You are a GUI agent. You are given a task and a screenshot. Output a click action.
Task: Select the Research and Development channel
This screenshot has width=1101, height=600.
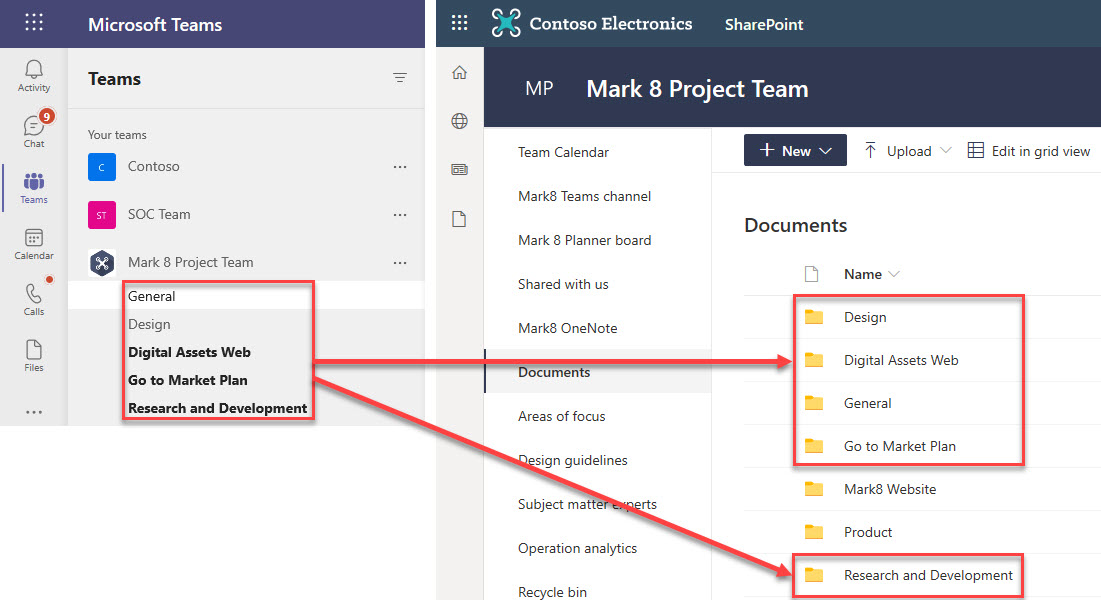[x=218, y=408]
